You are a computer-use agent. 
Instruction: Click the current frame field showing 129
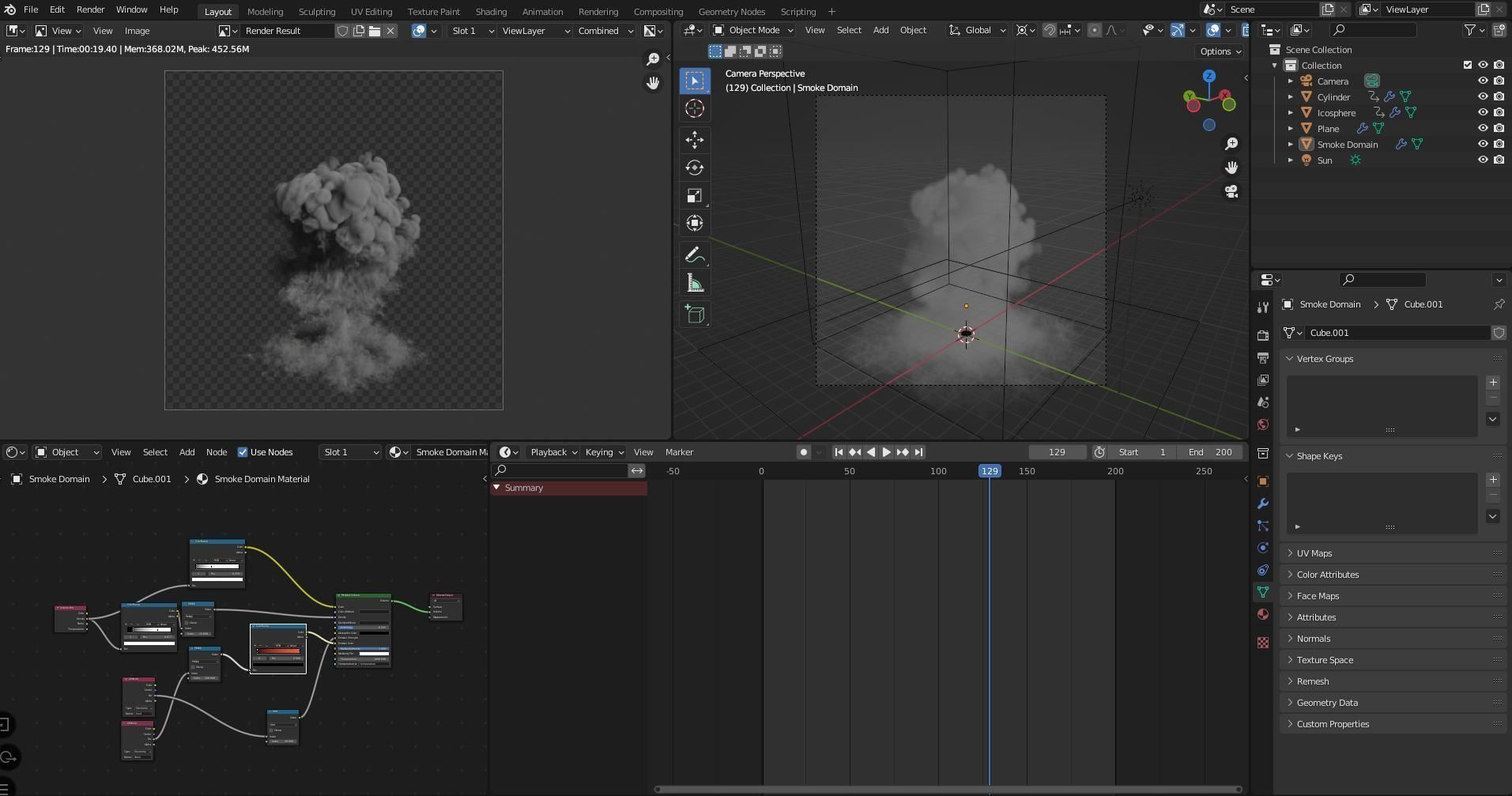pos(1057,451)
